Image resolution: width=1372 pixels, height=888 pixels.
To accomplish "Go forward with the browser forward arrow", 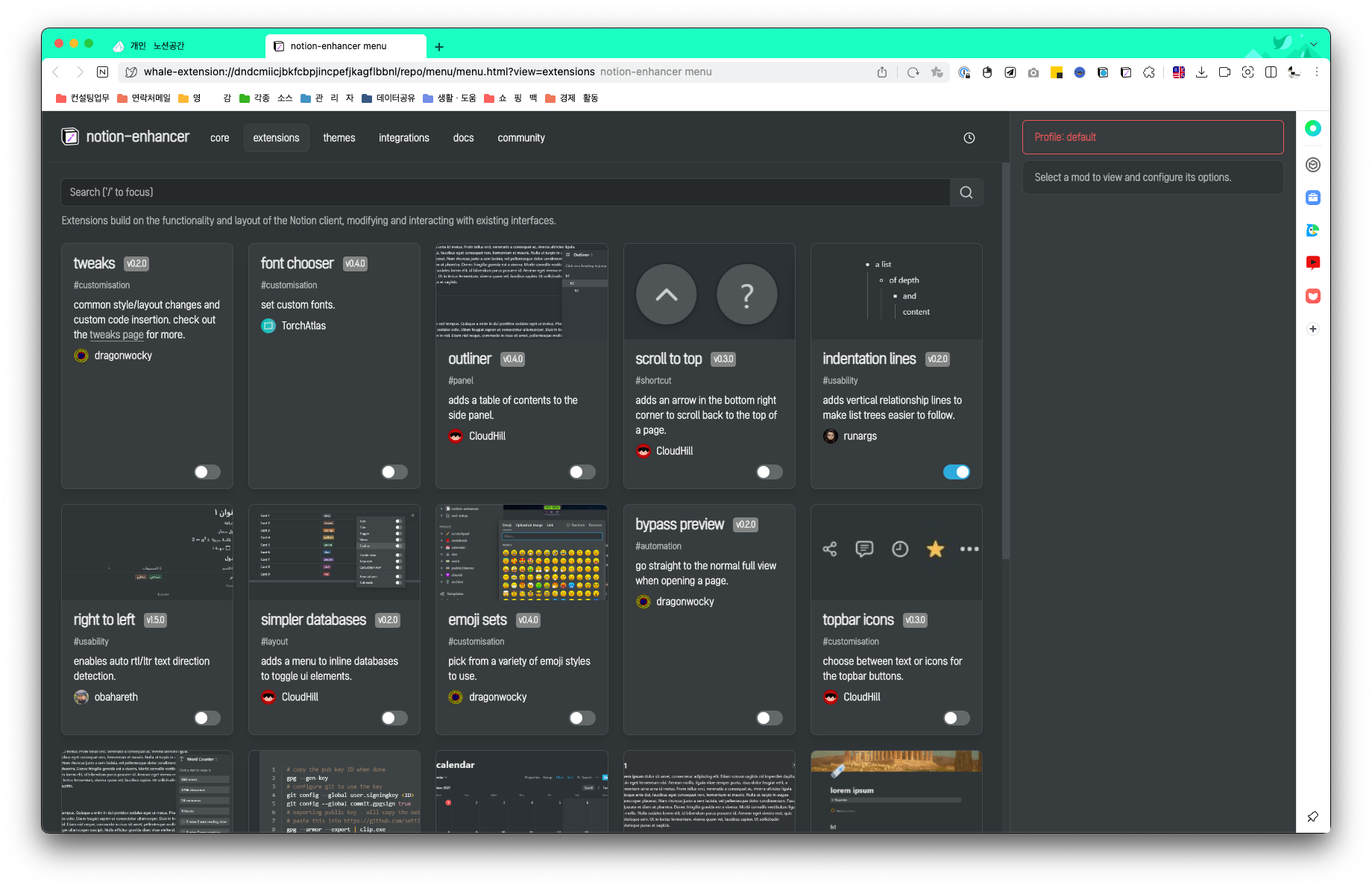I will click(x=79, y=72).
